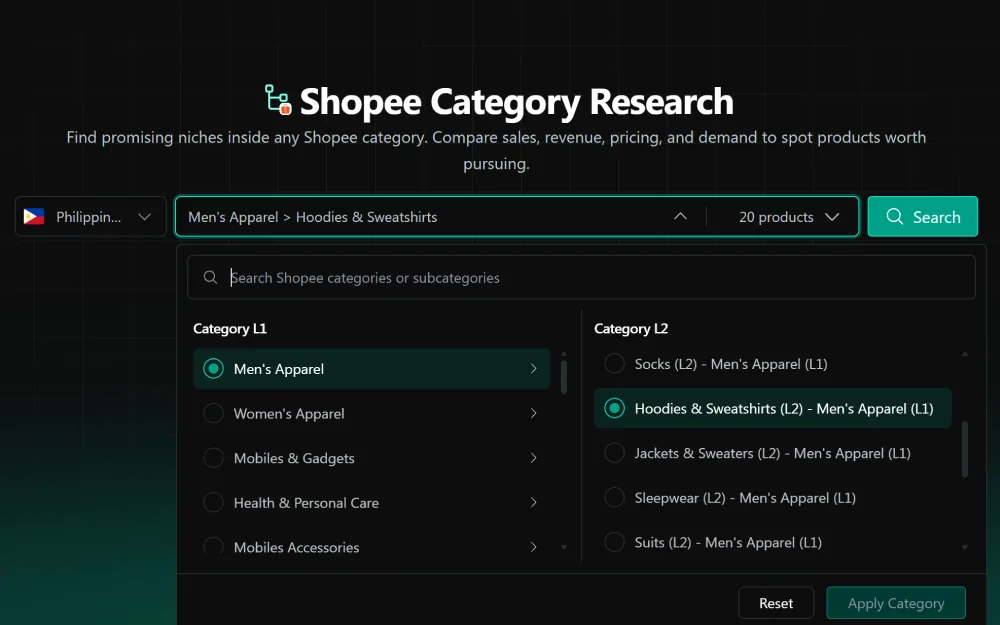
Task: Click the Category L2 scroll down arrow
Action: 964,547
